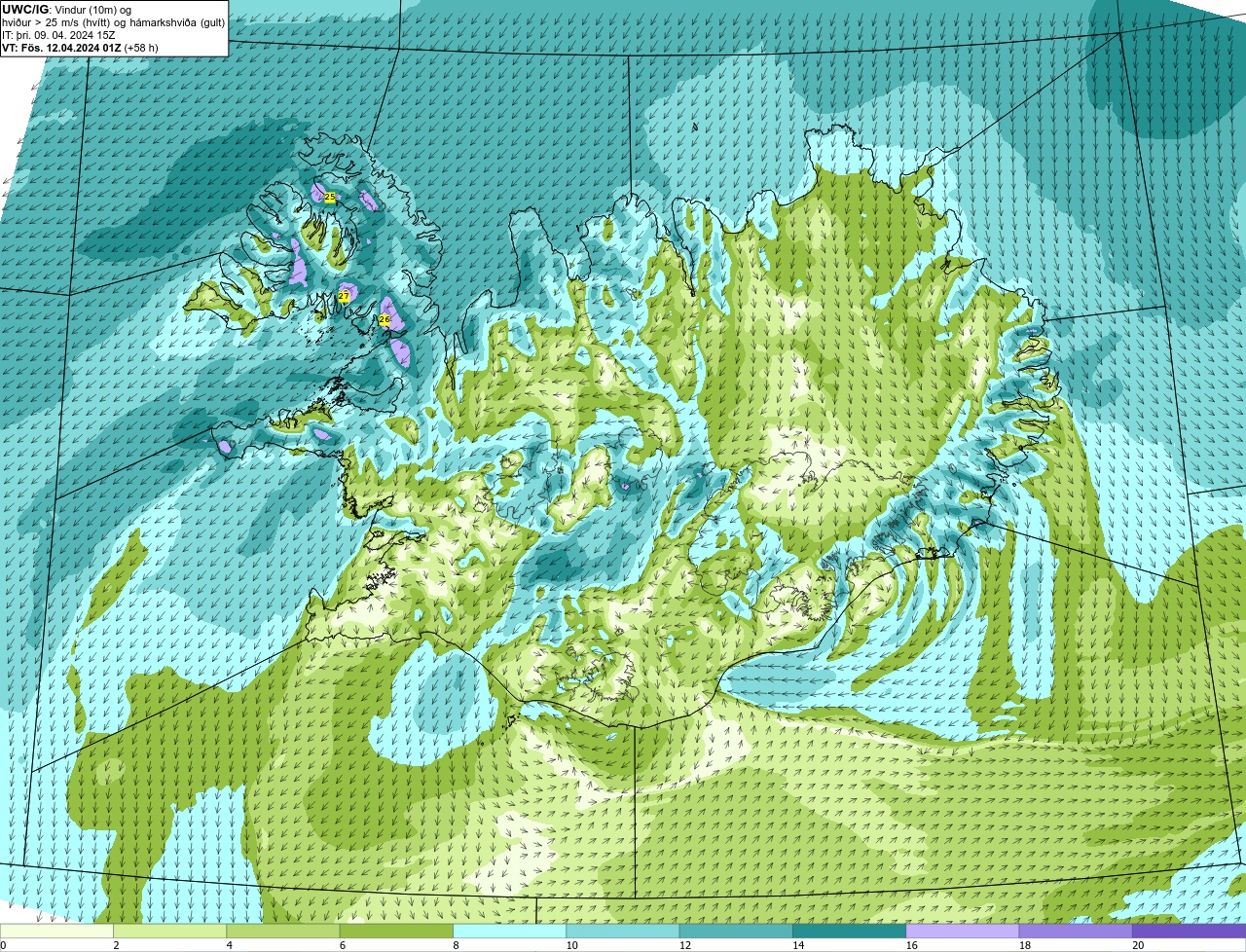Click the scale value '10'
Image resolution: width=1246 pixels, height=952 pixels.
click(571, 945)
